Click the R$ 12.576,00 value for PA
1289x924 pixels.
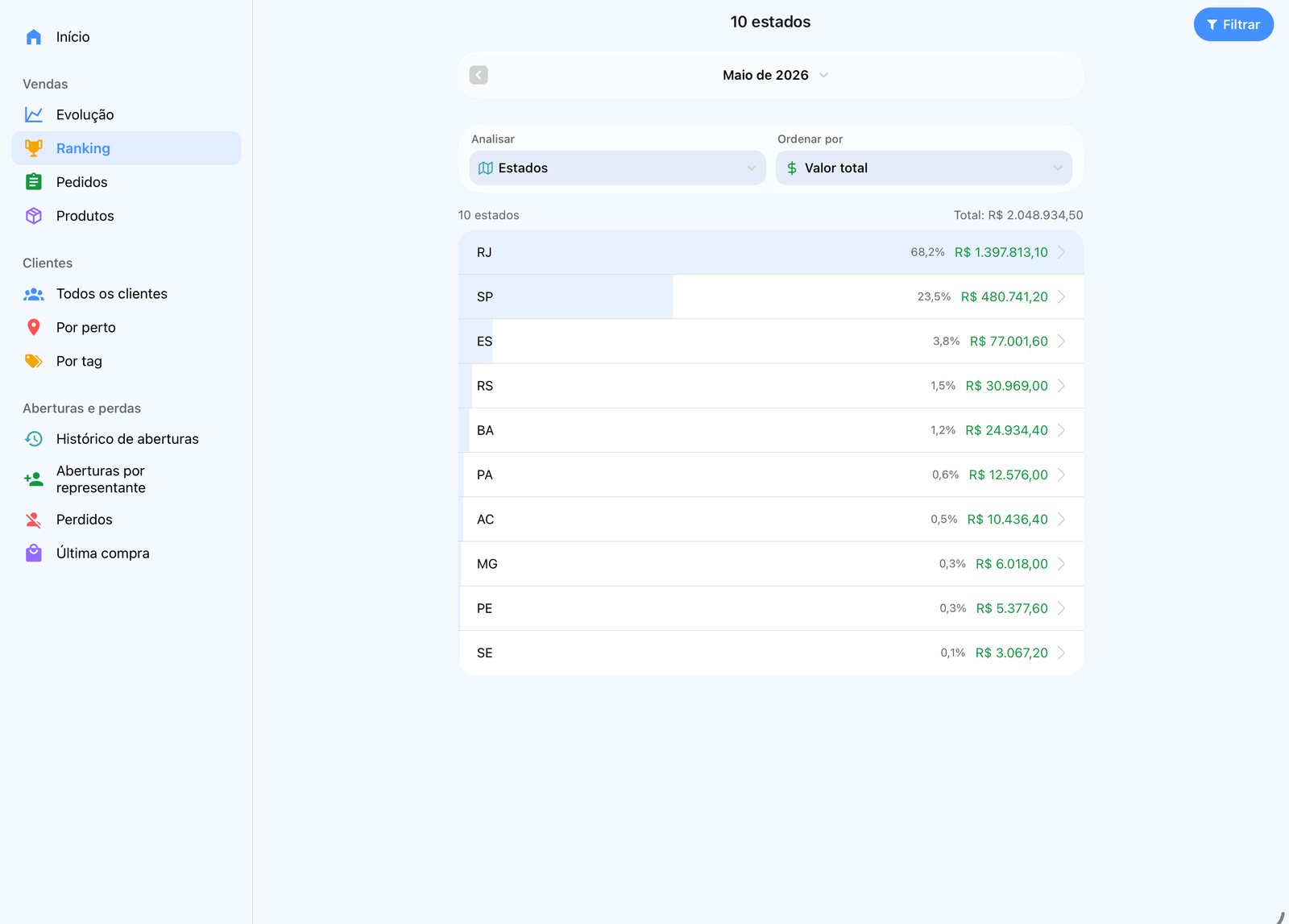click(1008, 474)
